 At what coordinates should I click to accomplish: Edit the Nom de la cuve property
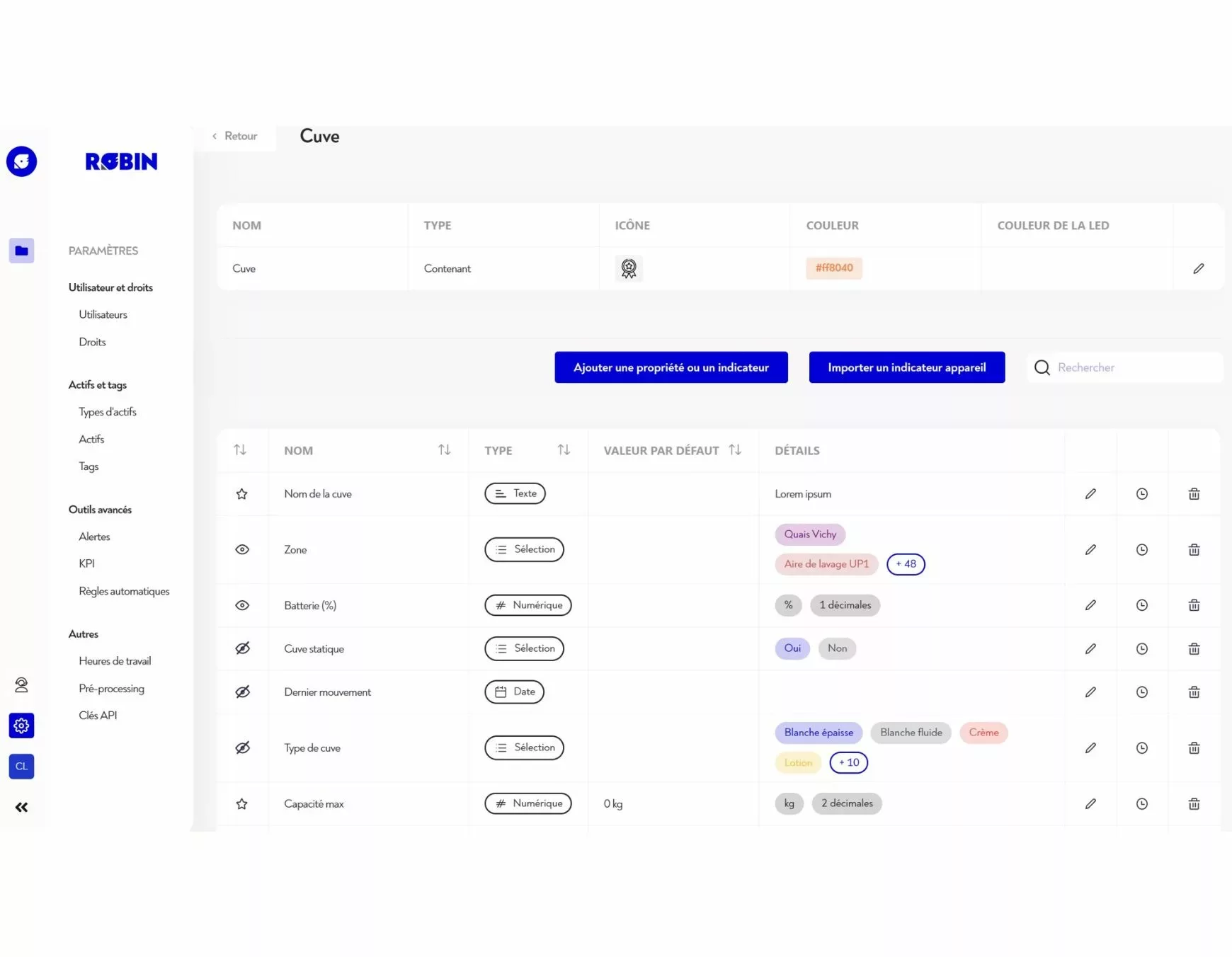[x=1090, y=494]
